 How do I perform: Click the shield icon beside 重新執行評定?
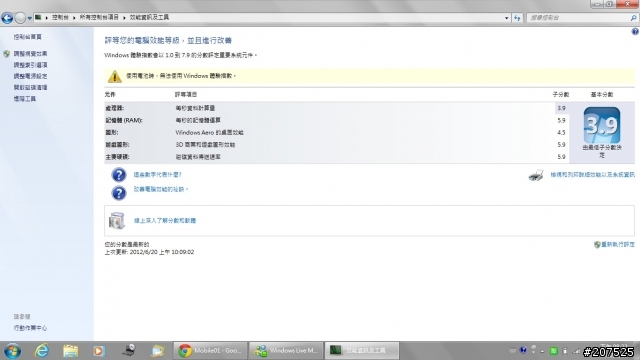(x=597, y=244)
